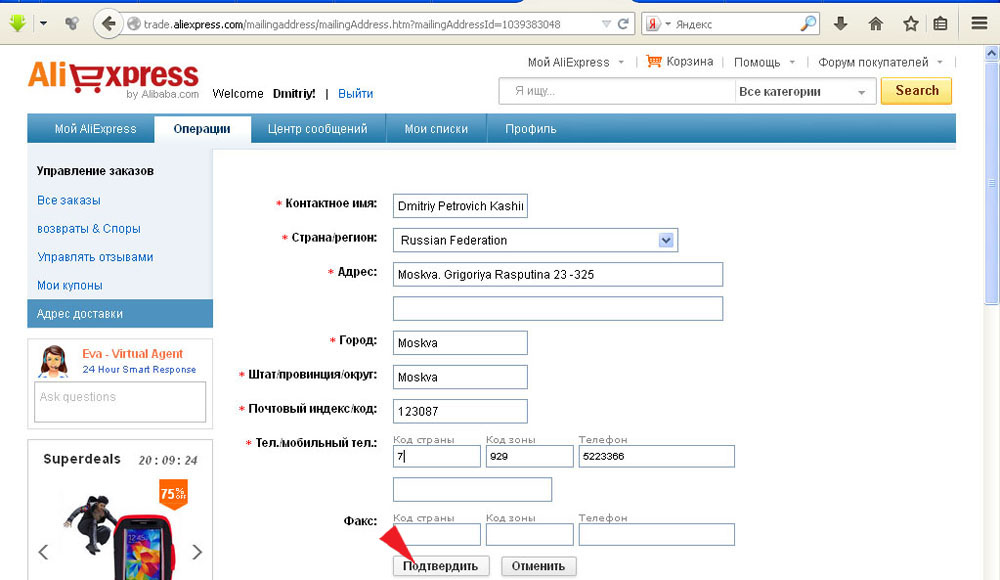Viewport: 1000px width, 580px height.
Task: Click the Отменить cancel button
Action: [538, 566]
